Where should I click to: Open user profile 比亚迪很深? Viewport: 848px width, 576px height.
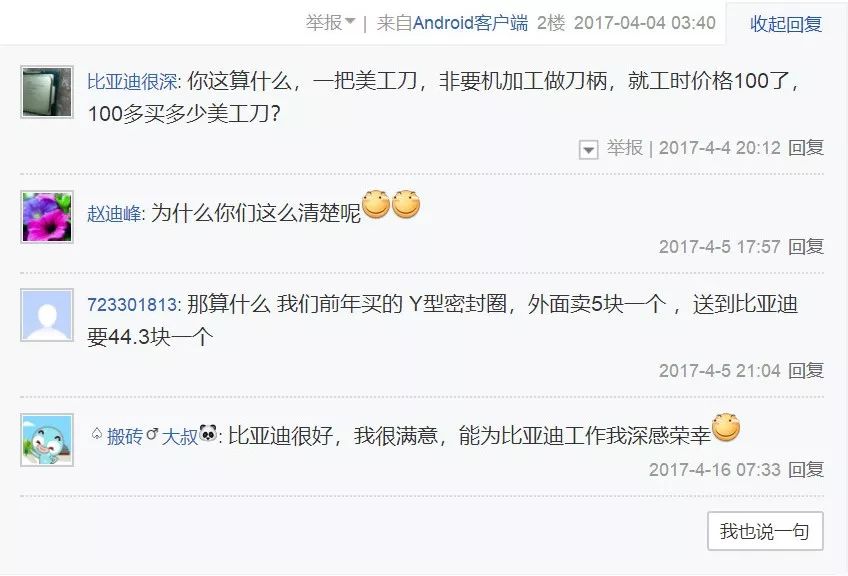pos(132,82)
